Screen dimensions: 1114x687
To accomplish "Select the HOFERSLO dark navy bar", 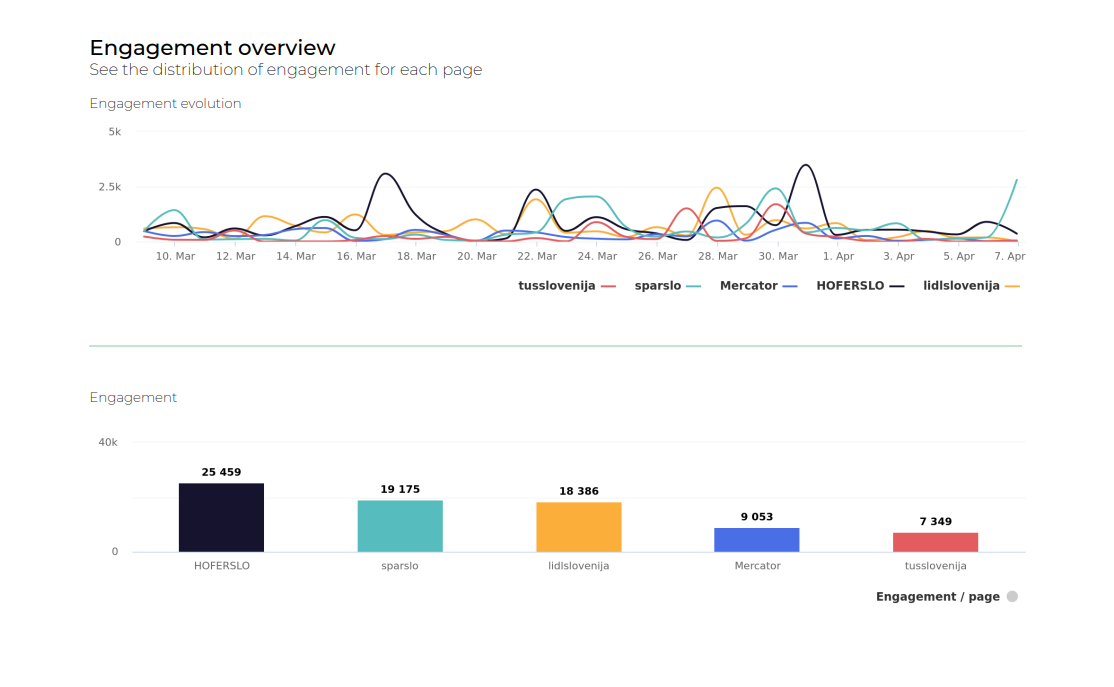I will click(x=221, y=517).
